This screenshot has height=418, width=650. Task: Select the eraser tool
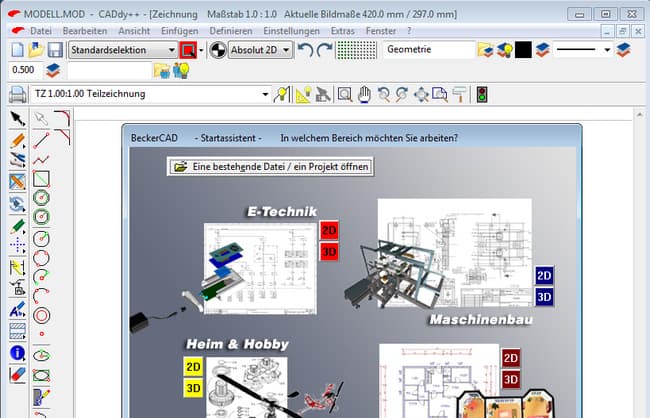pos(18,374)
